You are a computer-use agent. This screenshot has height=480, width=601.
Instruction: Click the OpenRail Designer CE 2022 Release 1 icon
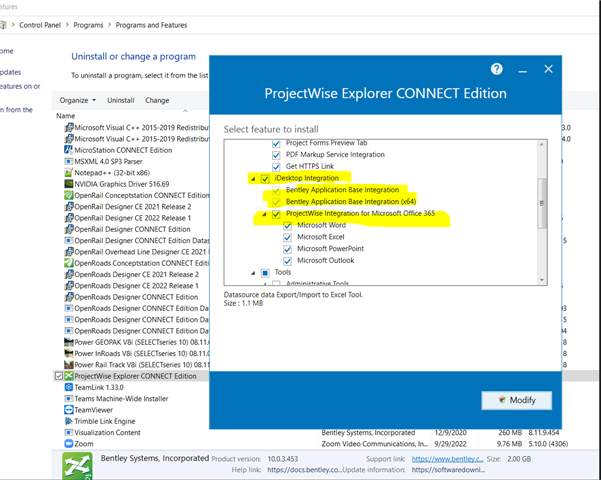tap(69, 218)
